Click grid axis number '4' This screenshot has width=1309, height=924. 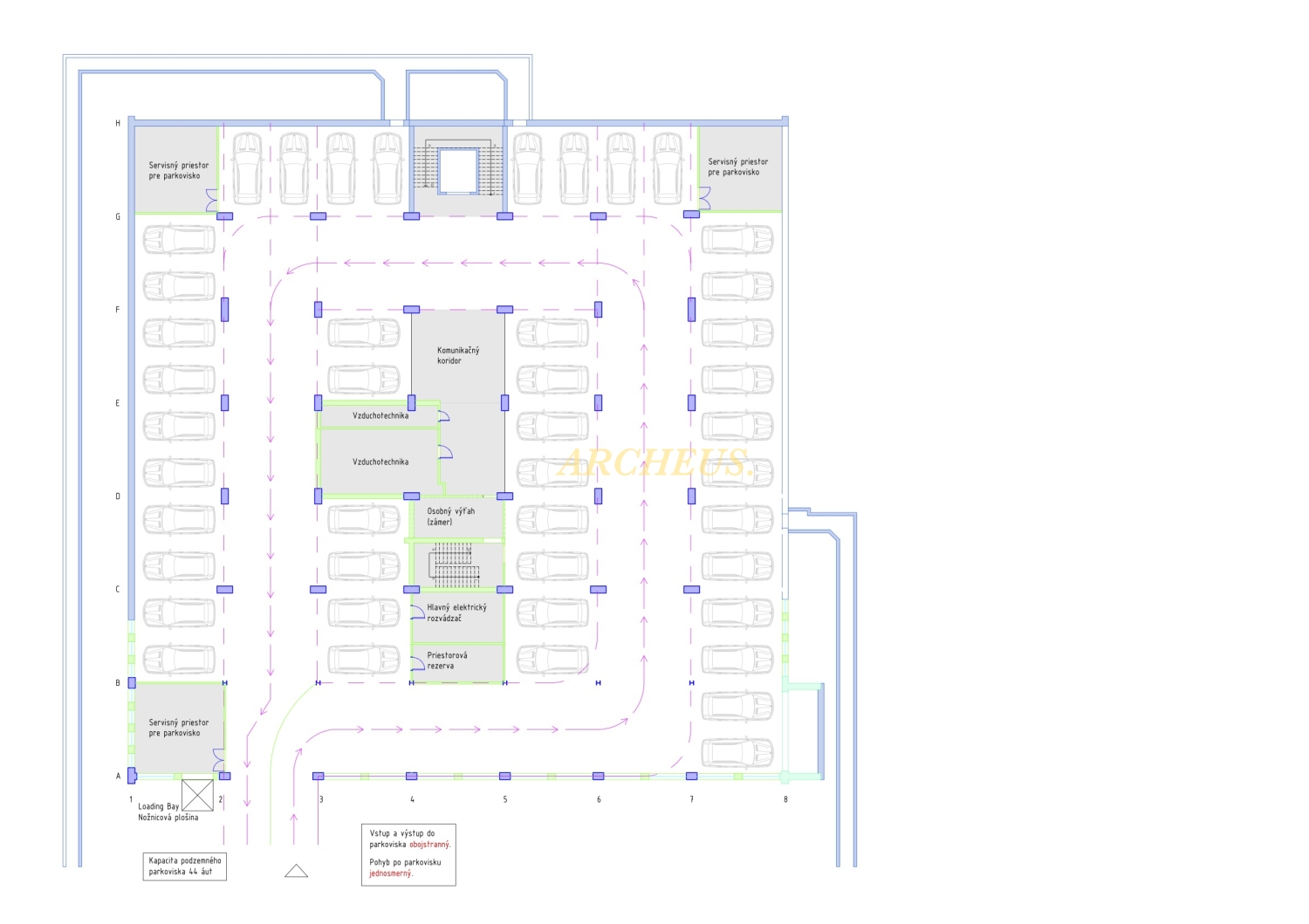[x=413, y=799]
